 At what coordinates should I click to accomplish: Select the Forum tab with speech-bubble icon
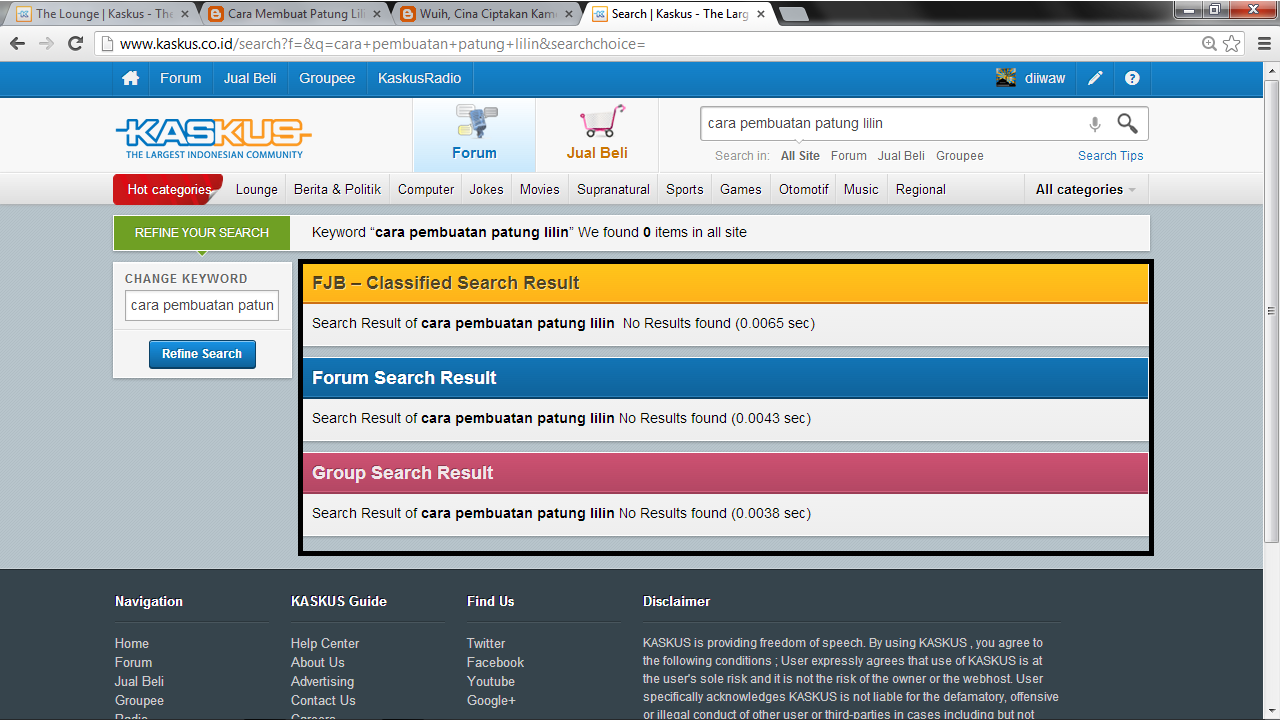click(x=474, y=134)
